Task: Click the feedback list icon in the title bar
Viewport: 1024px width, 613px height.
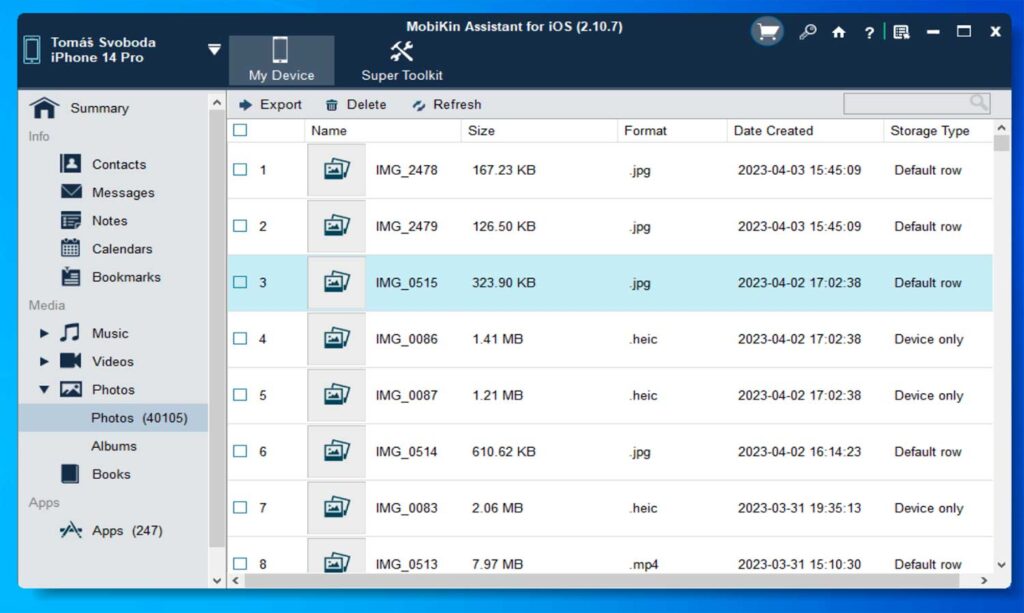Action: click(901, 32)
